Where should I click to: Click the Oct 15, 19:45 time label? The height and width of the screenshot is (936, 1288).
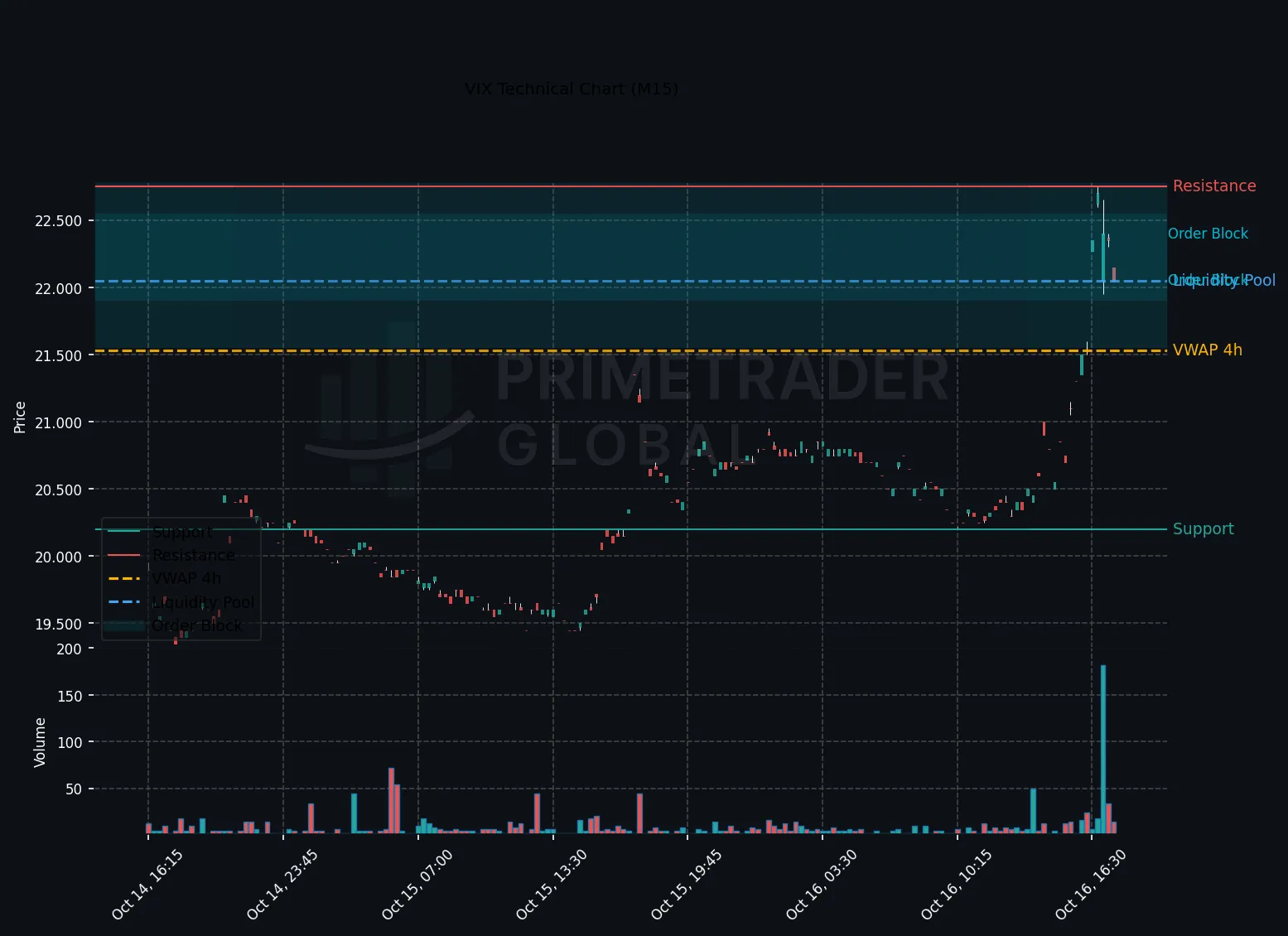686,884
